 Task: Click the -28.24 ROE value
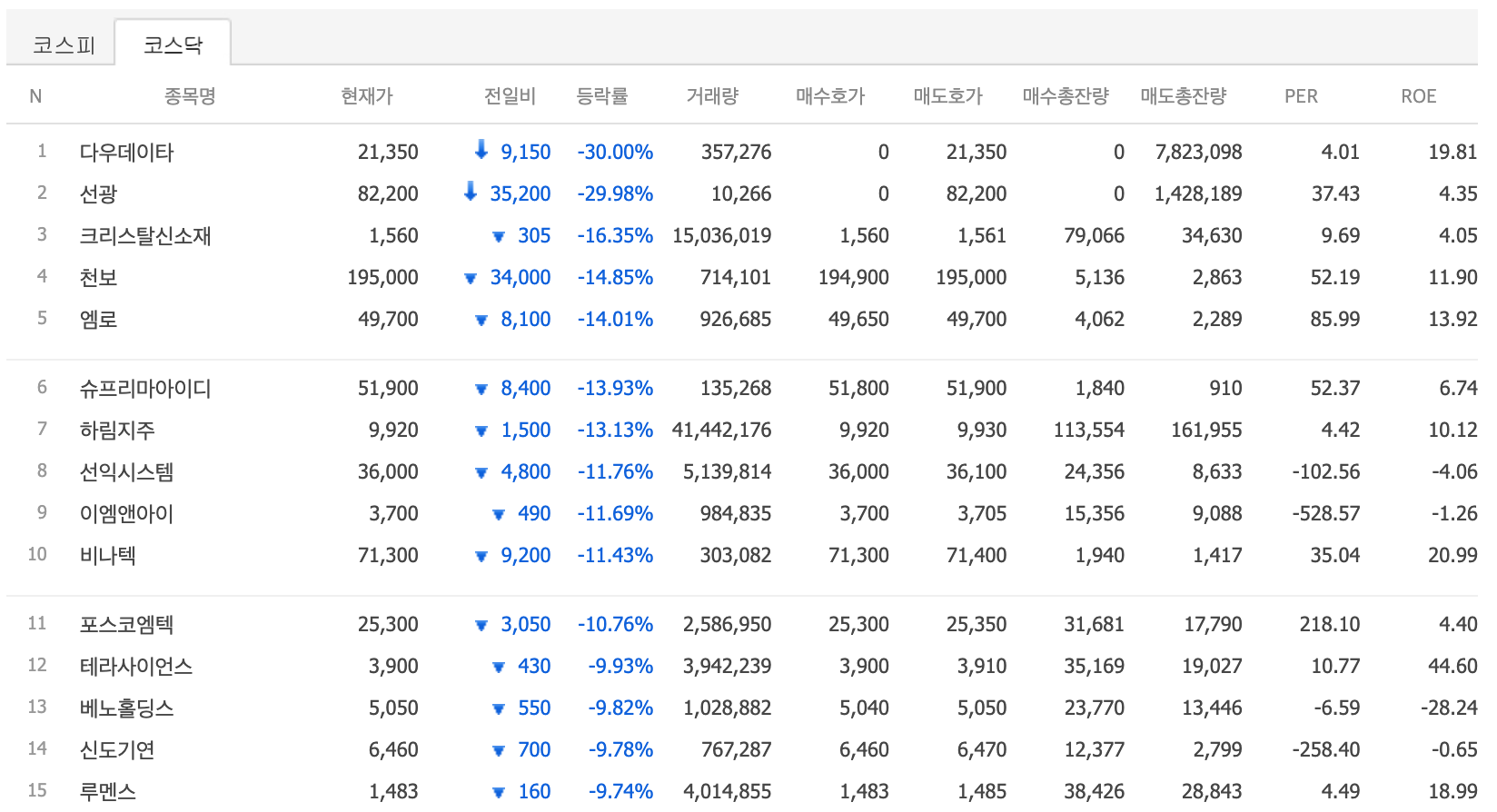[x=1450, y=708]
